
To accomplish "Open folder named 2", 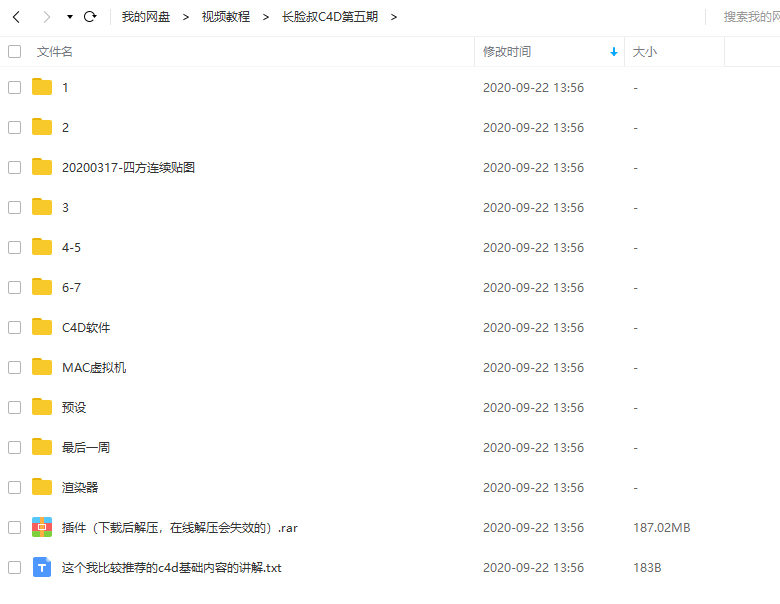I will [x=65, y=128].
